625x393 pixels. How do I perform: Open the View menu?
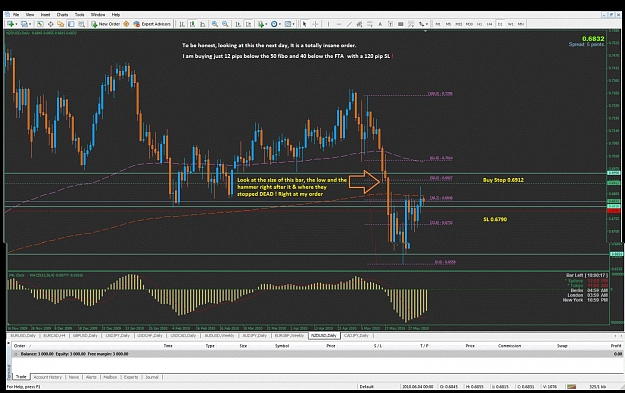coord(30,15)
